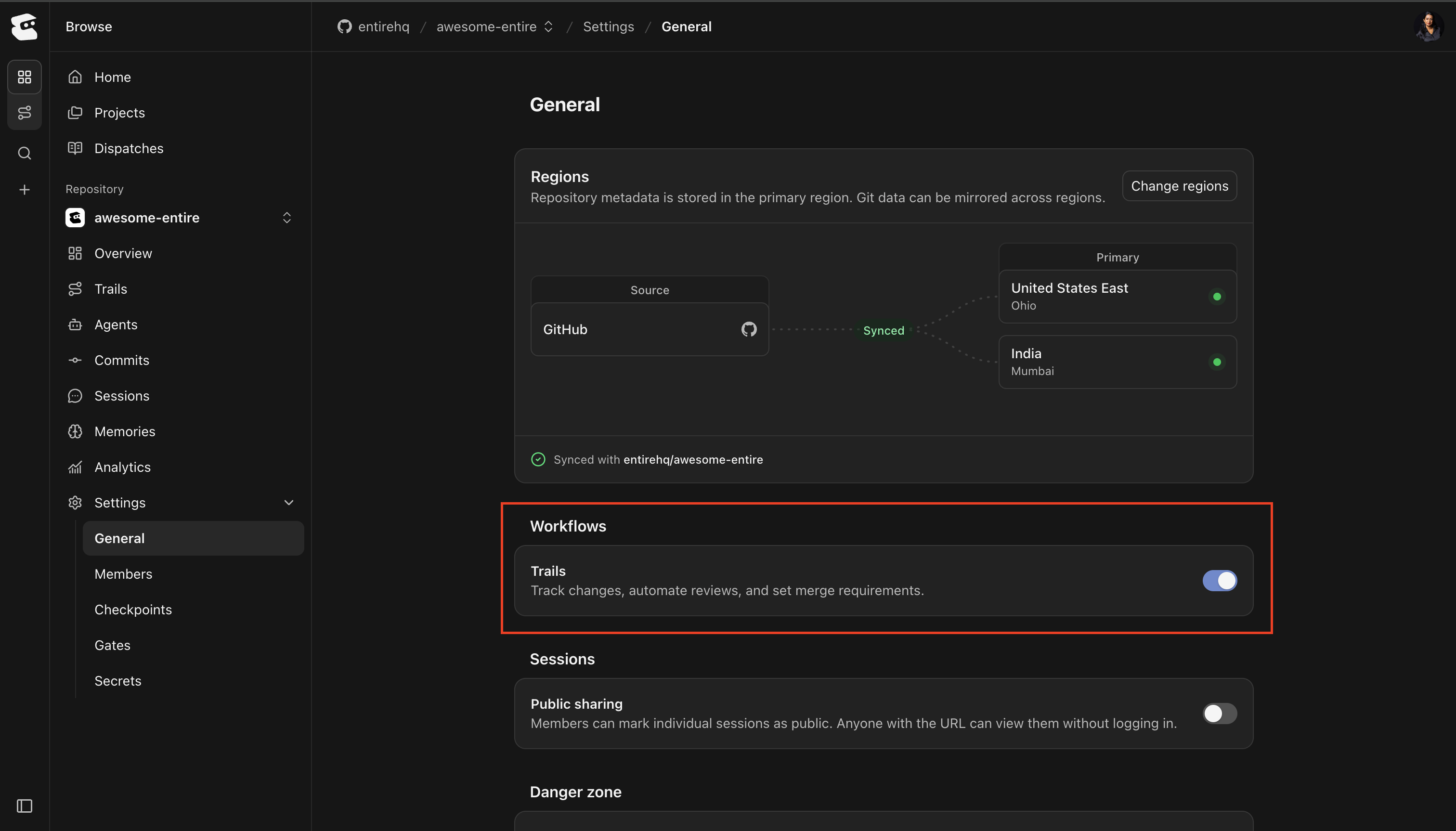Select the General settings item
Screen dimensions: 1456x831
coord(193,538)
